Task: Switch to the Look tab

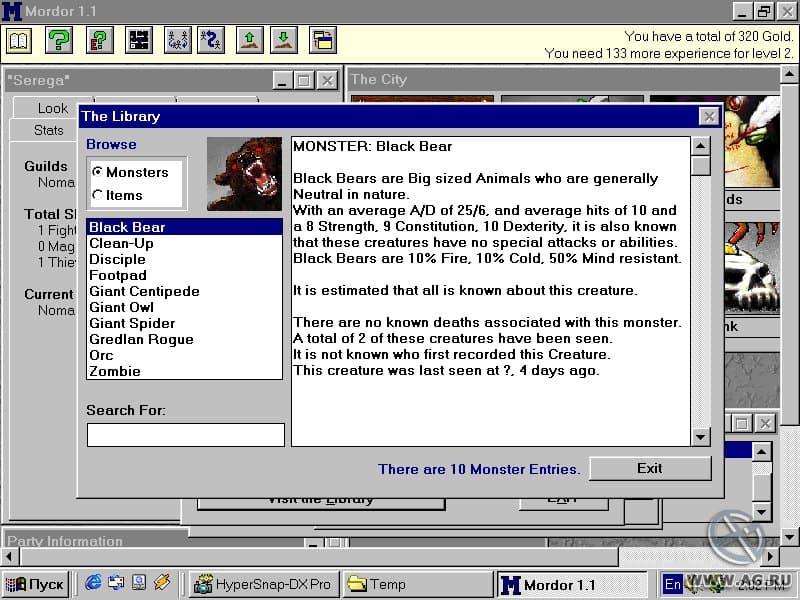Action: pyautogui.click(x=53, y=108)
